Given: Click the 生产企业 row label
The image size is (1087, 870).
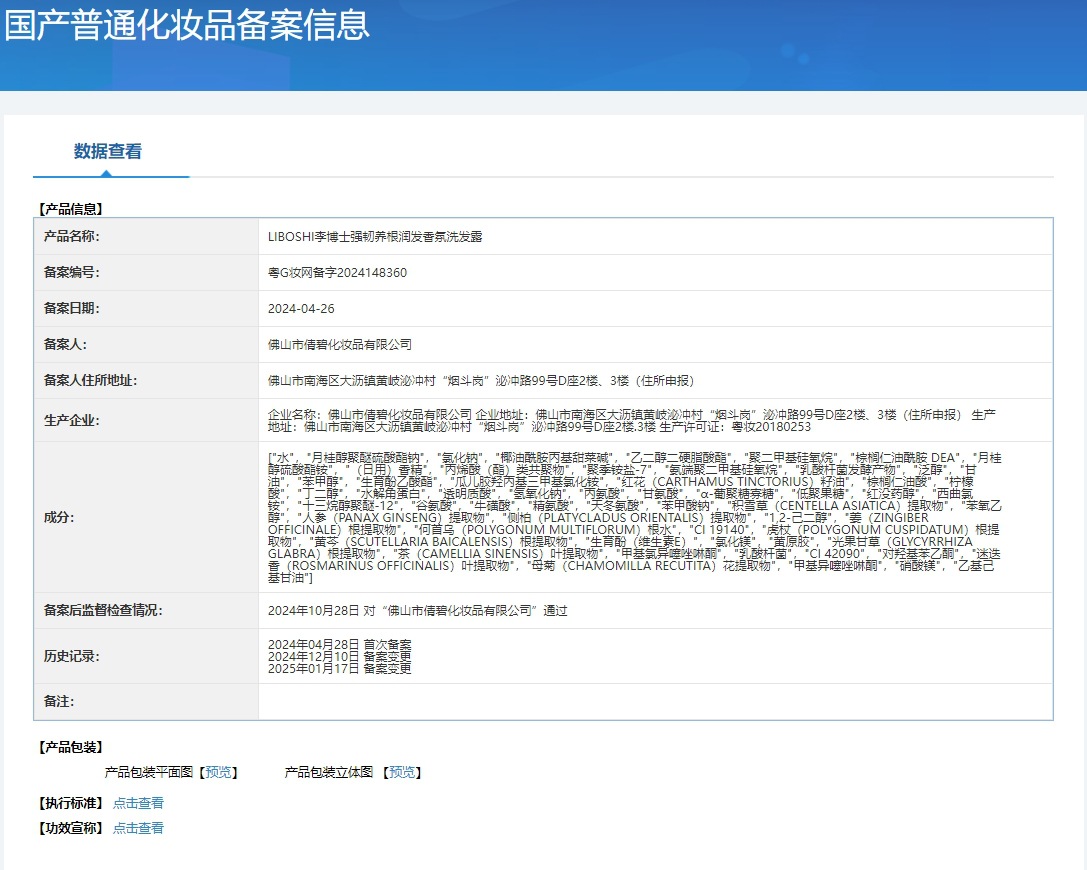Looking at the screenshot, I should 71,421.
